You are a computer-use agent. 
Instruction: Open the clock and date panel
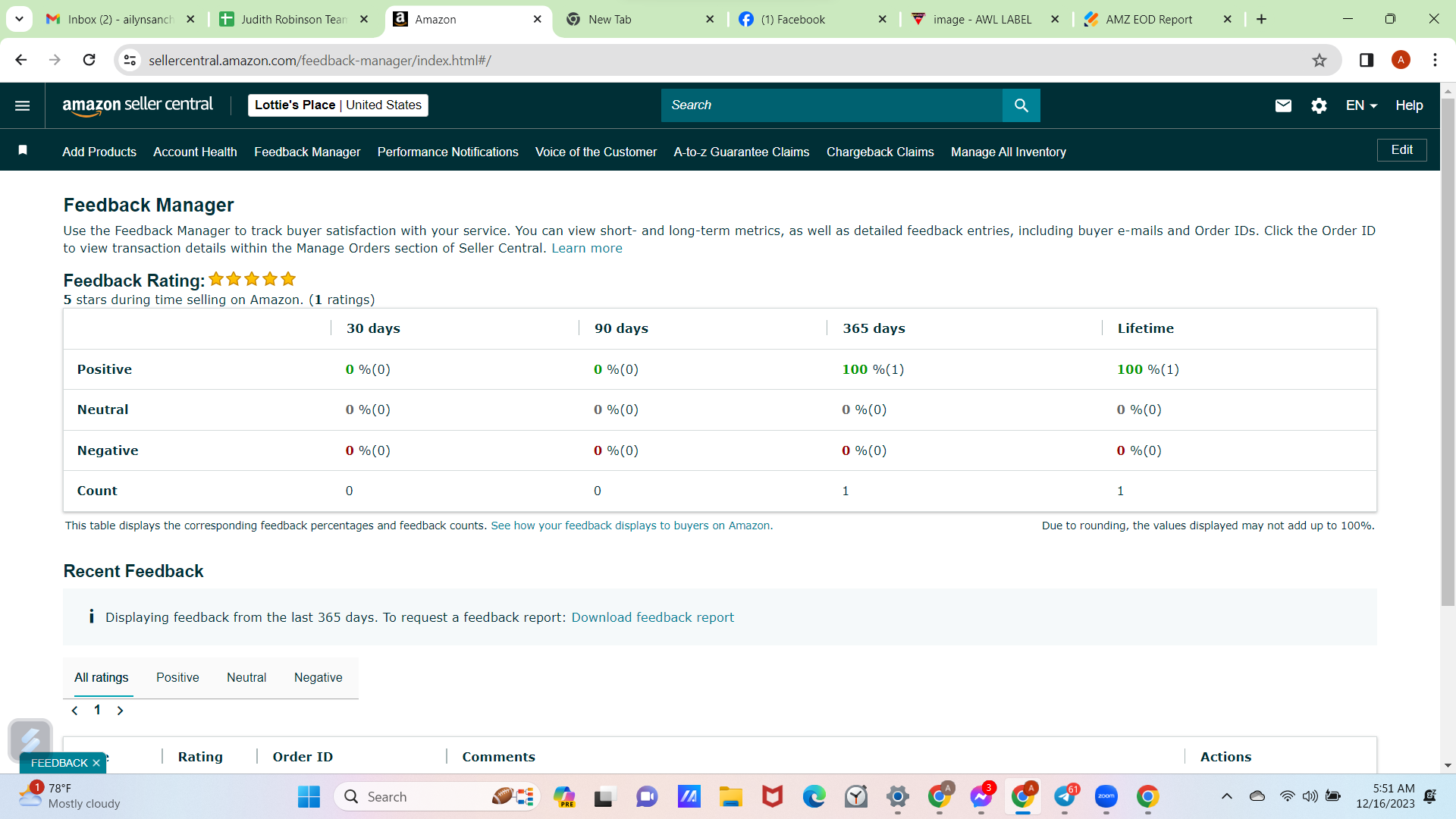pos(1385,796)
